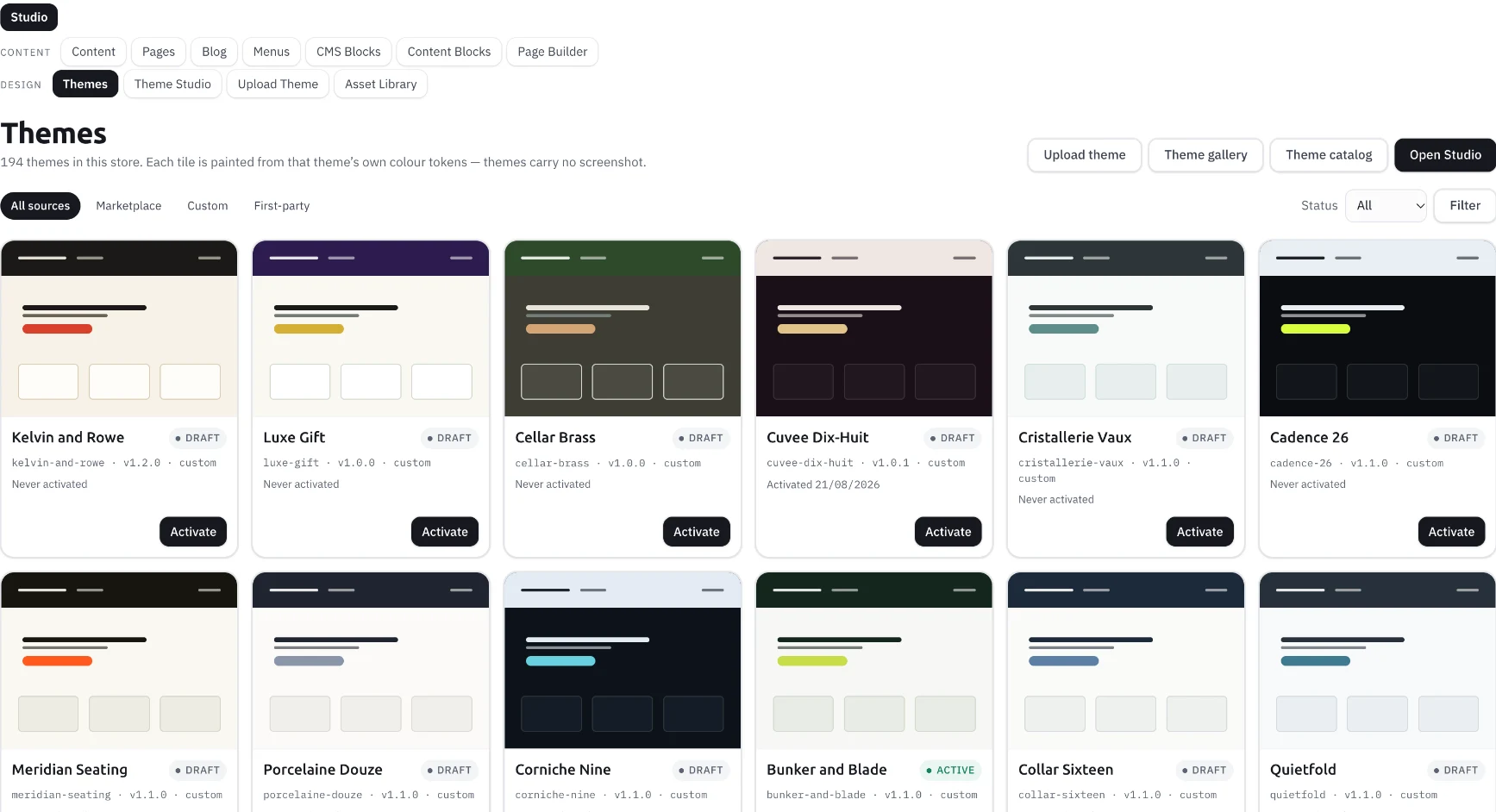Screen dimensions: 1496x812
Task: Click the Open Studio button
Action: point(1445,155)
